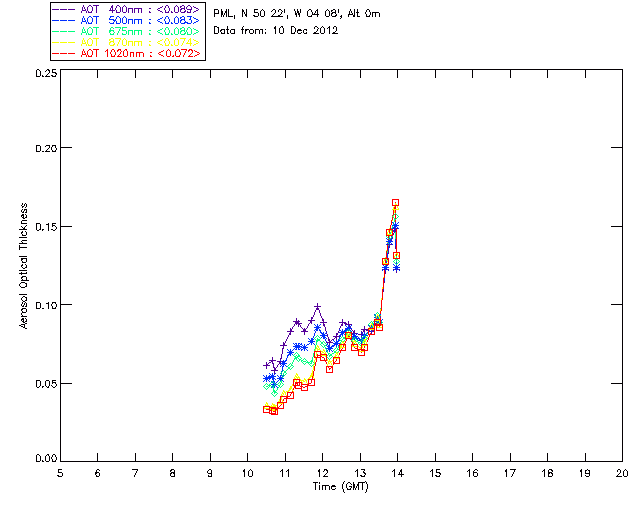640x512 pixels.
Task: Click the 0.05 y-axis tick label
Action: pos(46,384)
